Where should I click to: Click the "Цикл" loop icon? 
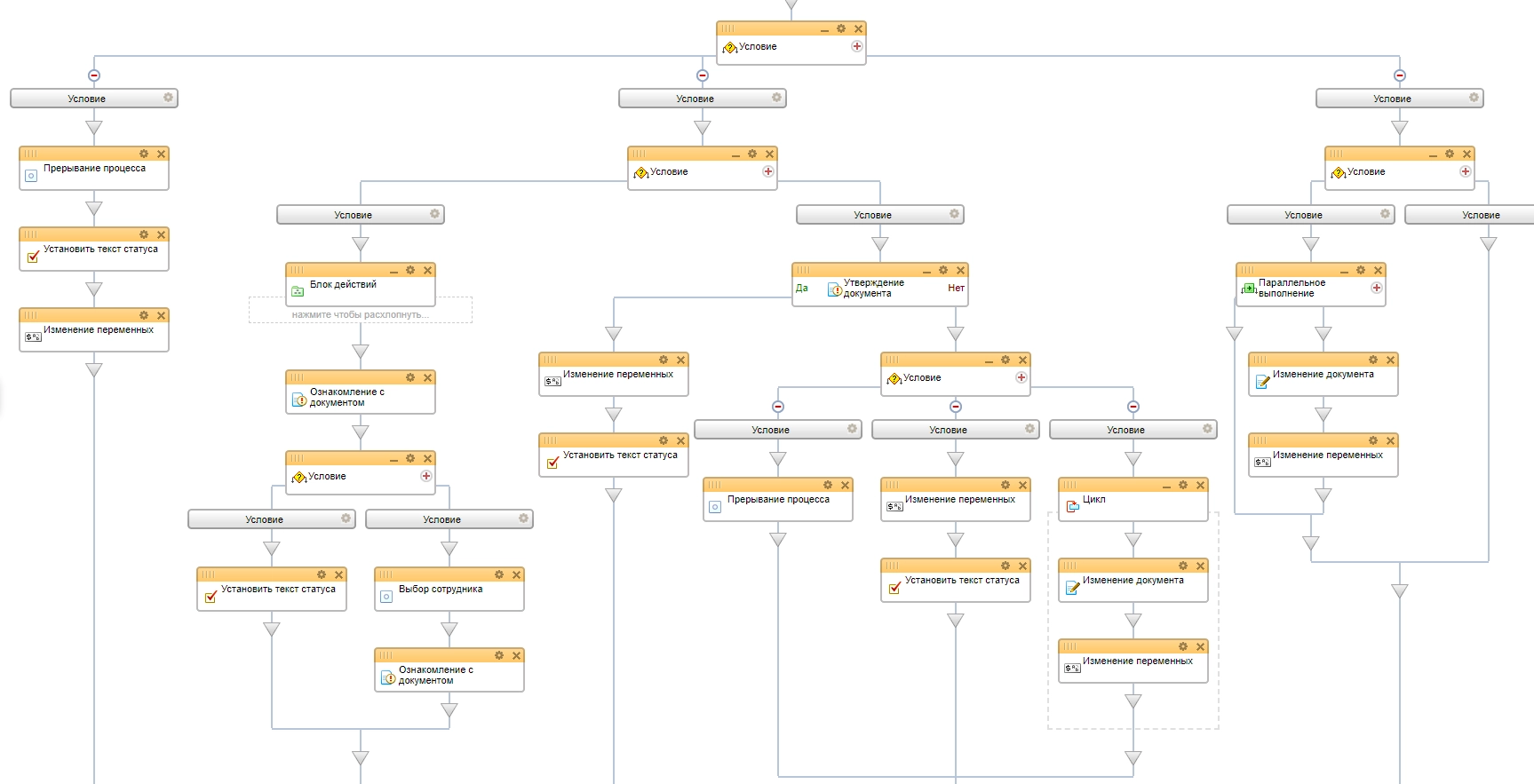[1072, 506]
